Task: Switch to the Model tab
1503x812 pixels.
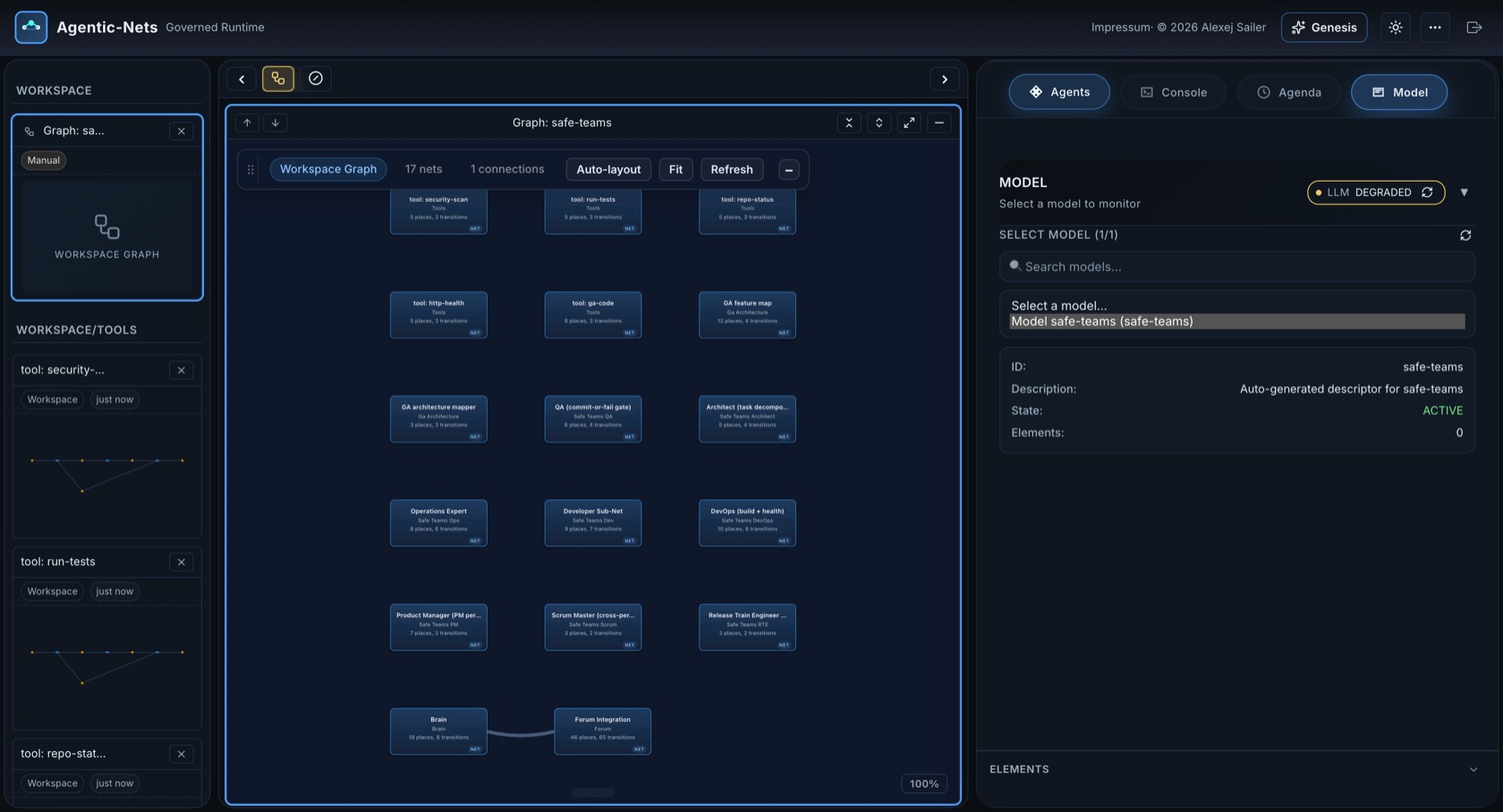Action: (x=1399, y=92)
